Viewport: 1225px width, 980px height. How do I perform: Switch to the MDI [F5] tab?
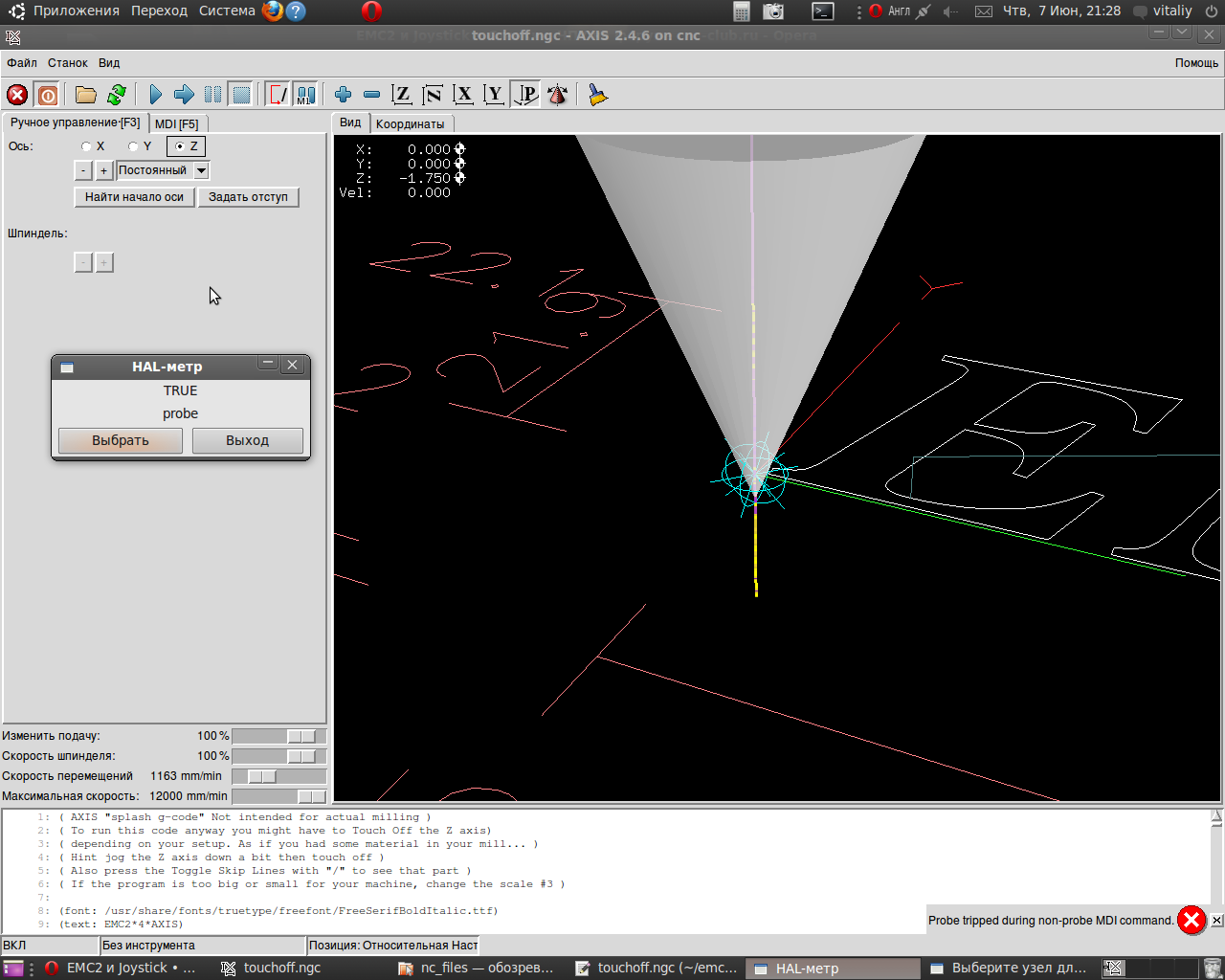pos(177,123)
